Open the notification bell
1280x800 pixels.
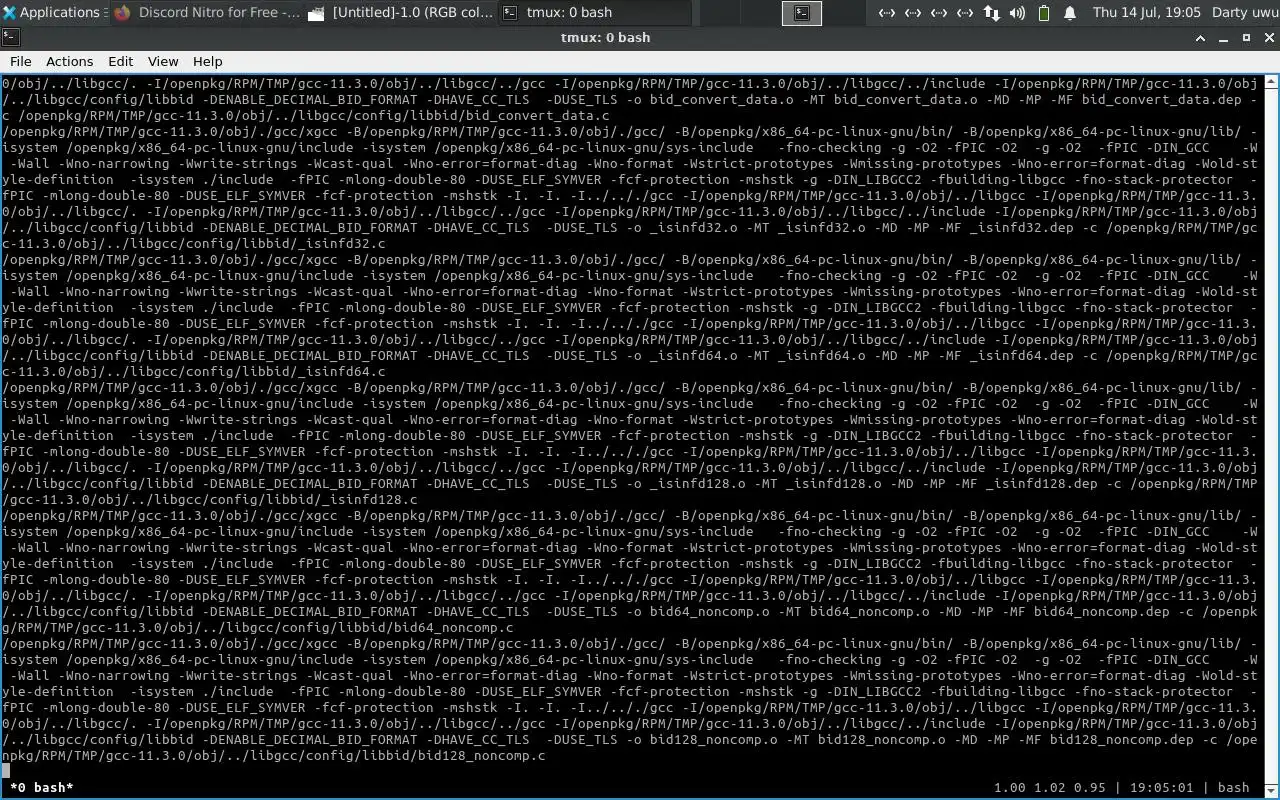[1069, 12]
